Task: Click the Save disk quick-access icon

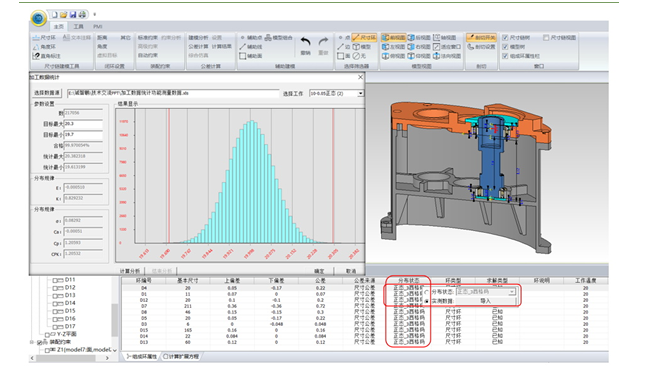Action: [73, 15]
